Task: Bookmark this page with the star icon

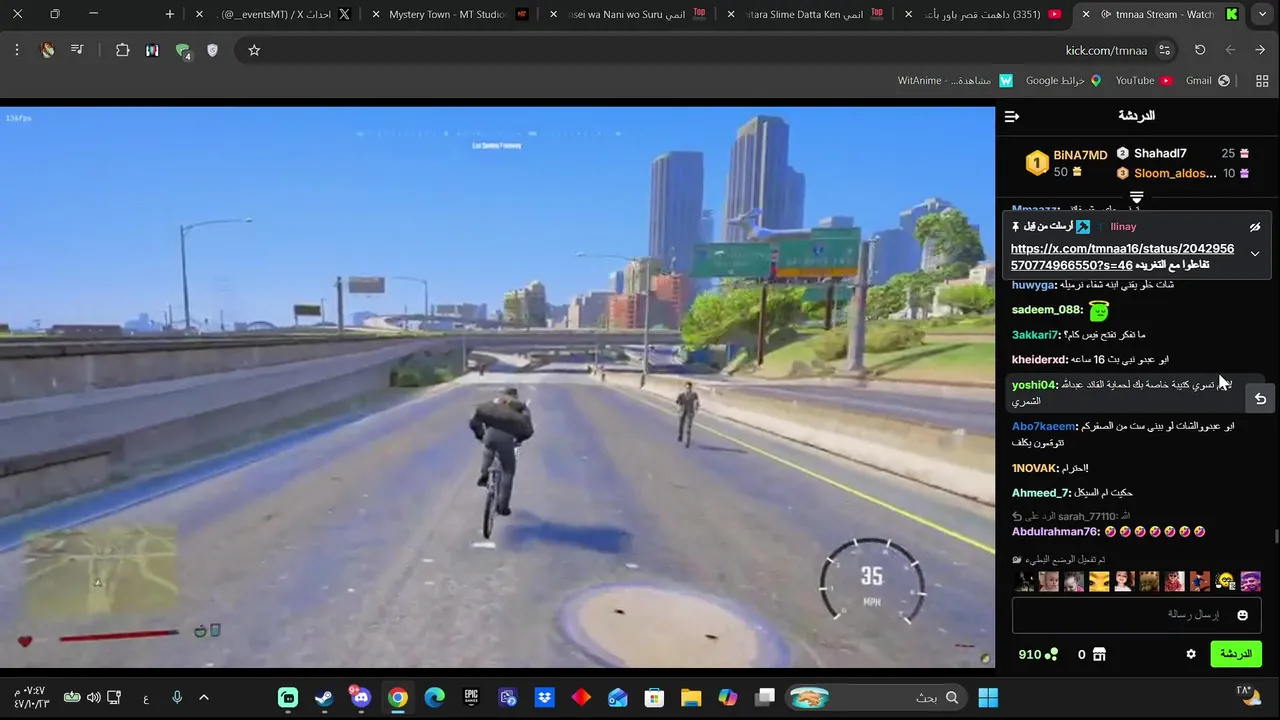Action: tap(254, 50)
